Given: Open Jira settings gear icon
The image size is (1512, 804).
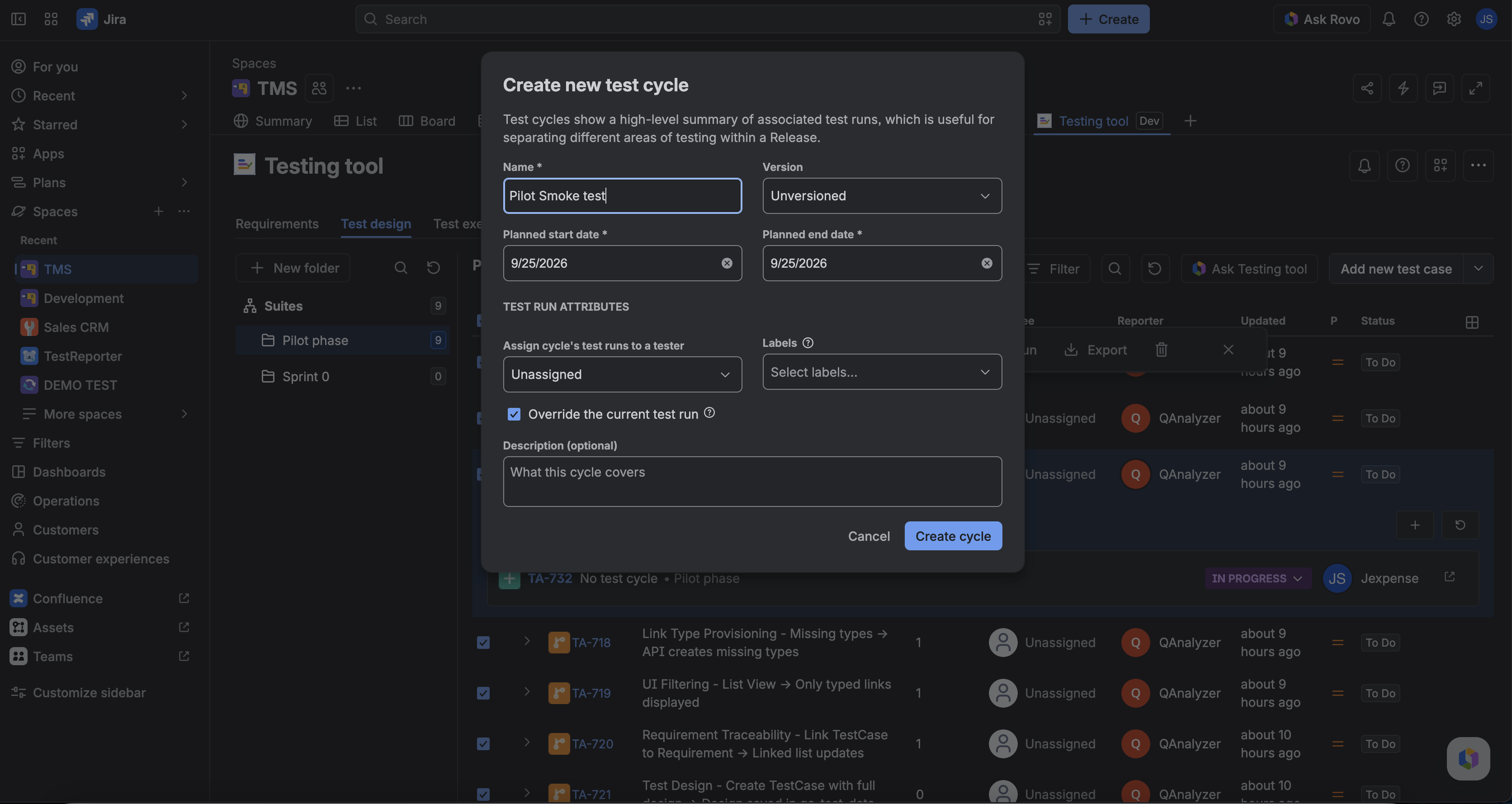Looking at the screenshot, I should [x=1454, y=19].
